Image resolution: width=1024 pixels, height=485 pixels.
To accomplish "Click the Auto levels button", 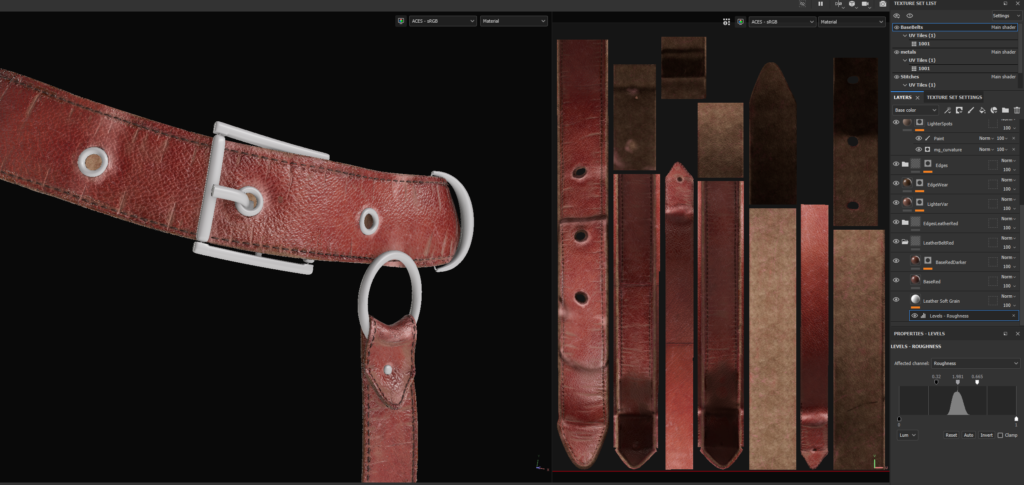I will (968, 435).
